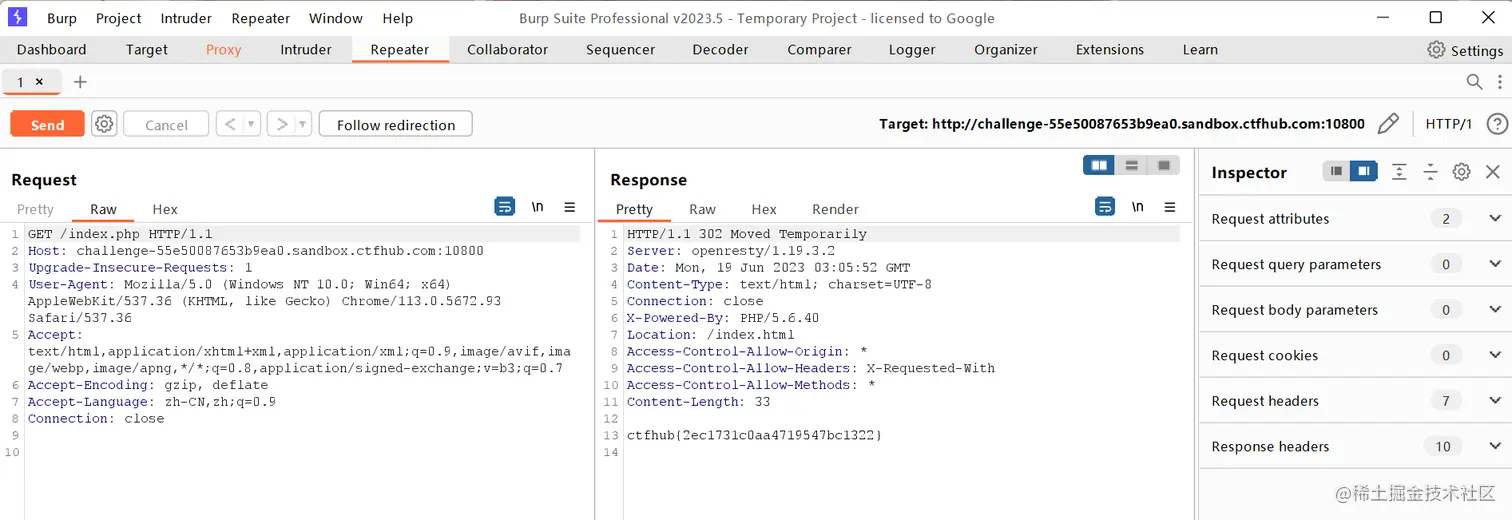Expand all Inspector sections icon
1512x520 pixels.
click(x=1399, y=172)
